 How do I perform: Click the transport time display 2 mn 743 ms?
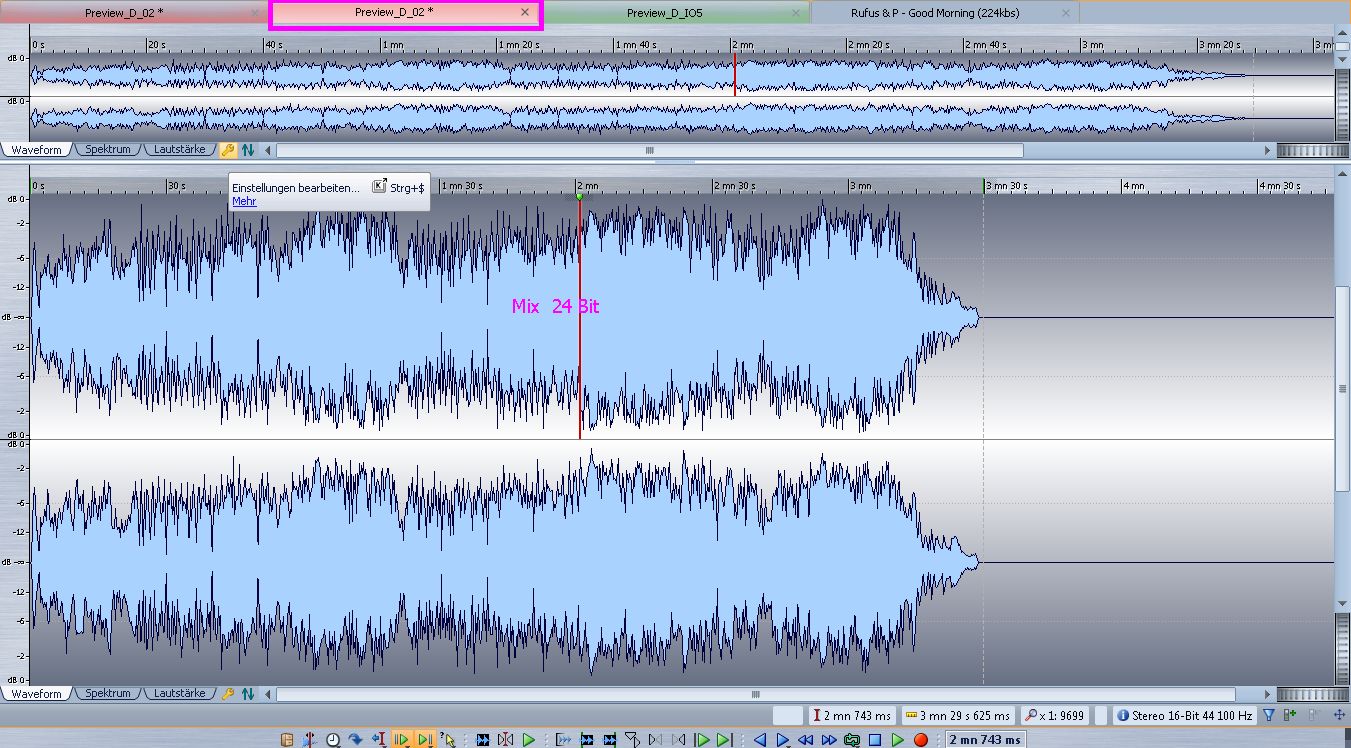pyautogui.click(x=985, y=740)
